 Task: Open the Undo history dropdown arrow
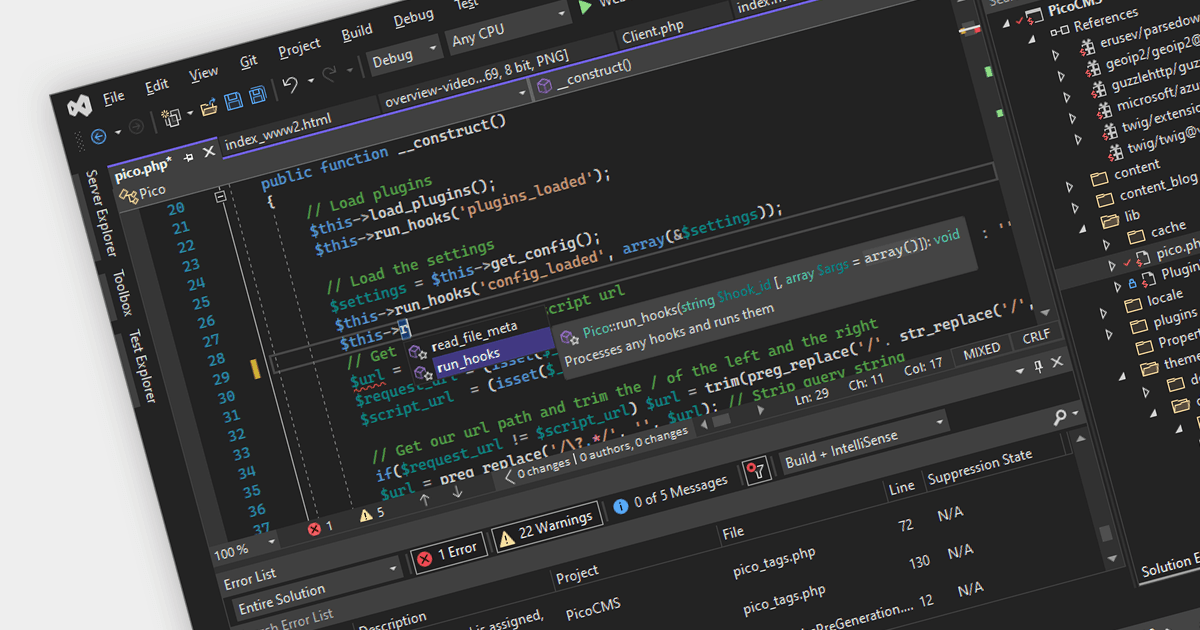tap(310, 81)
